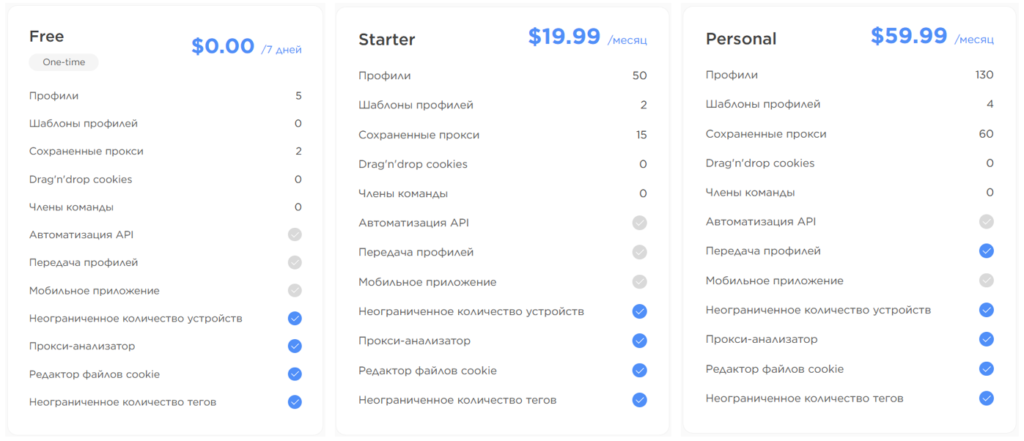The height and width of the screenshot is (441, 1024).
Task: Select the Free plan title
Action: (46, 37)
